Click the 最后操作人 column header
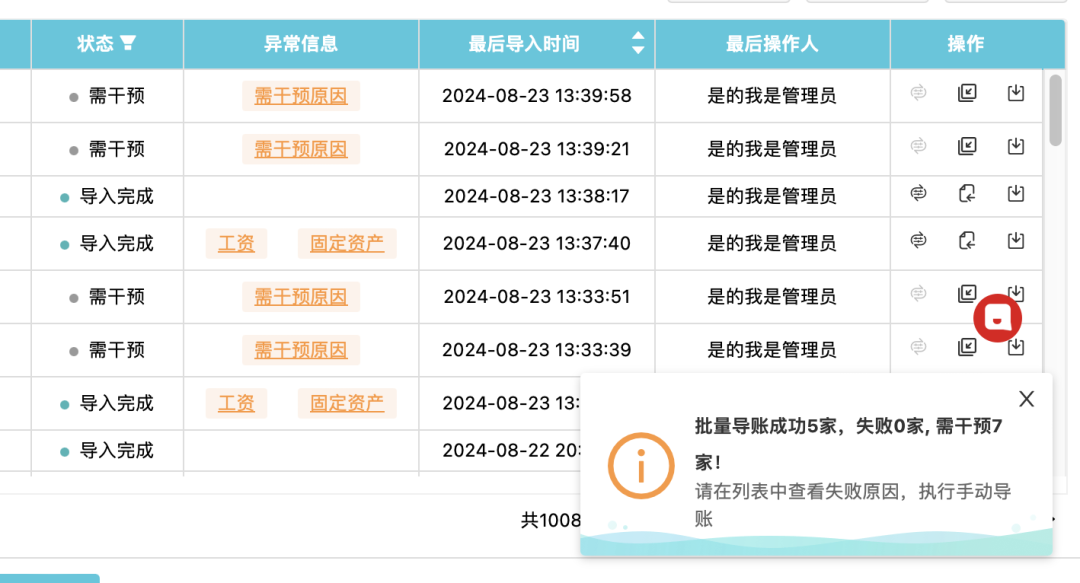 point(773,43)
